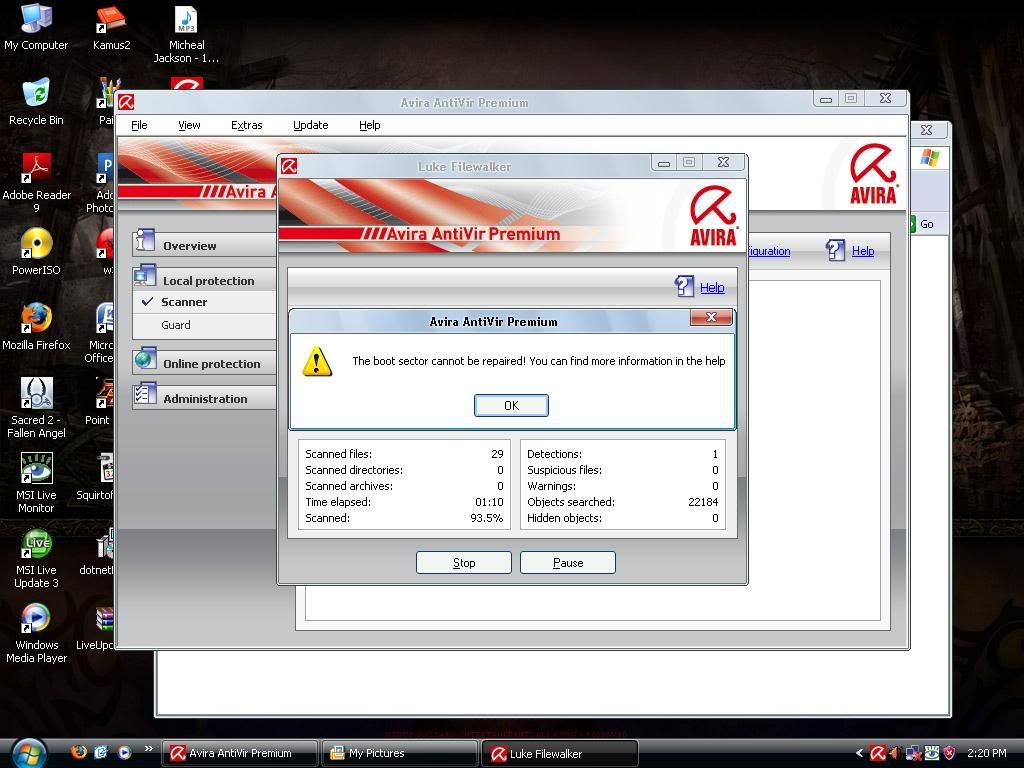Image resolution: width=1024 pixels, height=768 pixels.
Task: Click the taskbar clock showing 2:20 PM
Action: 986,753
